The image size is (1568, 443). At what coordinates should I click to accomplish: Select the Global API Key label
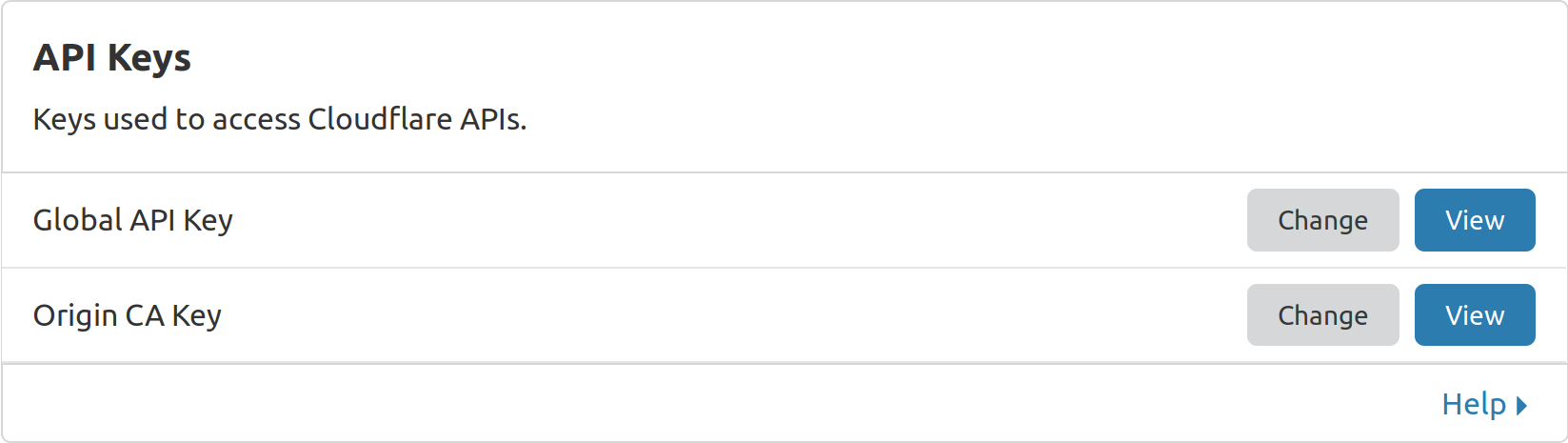click(x=132, y=220)
